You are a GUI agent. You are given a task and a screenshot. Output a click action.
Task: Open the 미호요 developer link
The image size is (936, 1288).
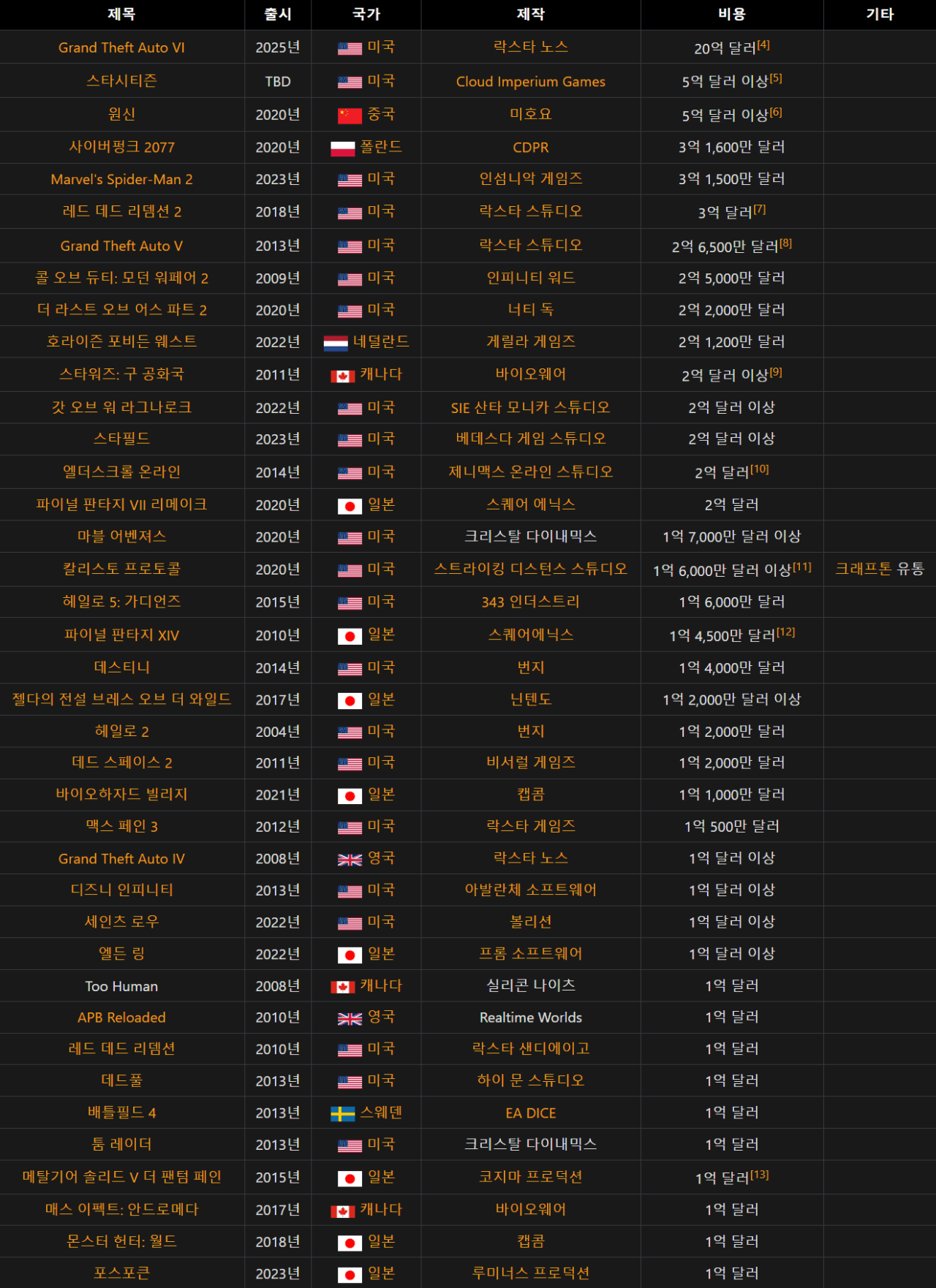531,114
